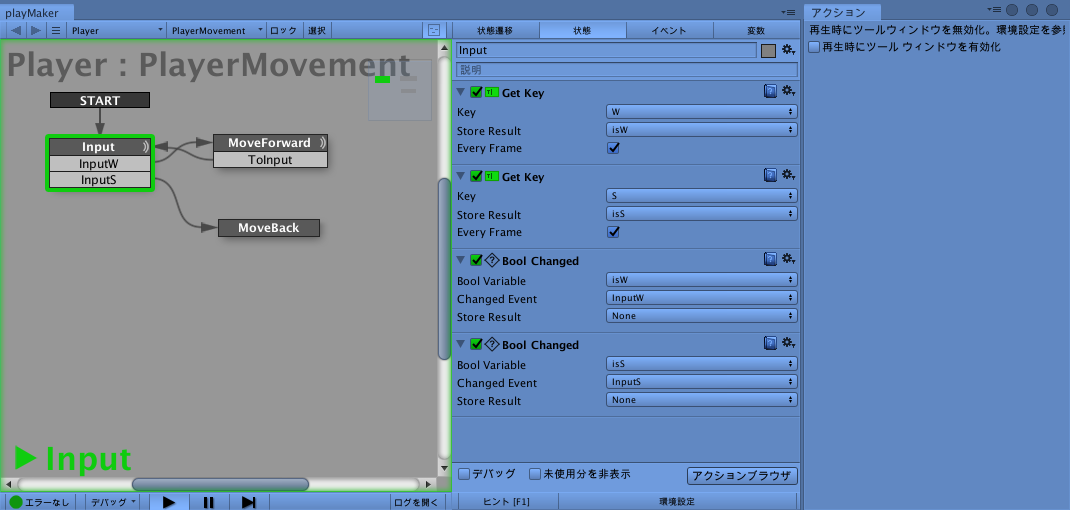Click the state name field containing Input
The width and height of the screenshot is (1070, 510).
[x=606, y=51]
